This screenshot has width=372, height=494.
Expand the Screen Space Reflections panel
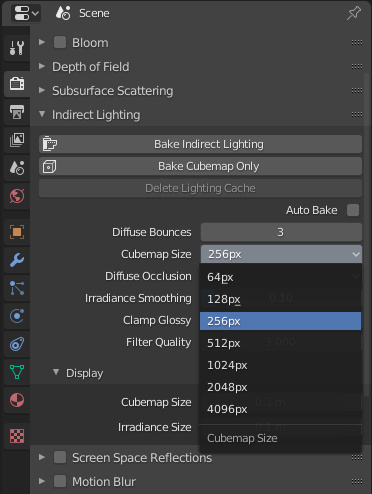click(x=42, y=457)
